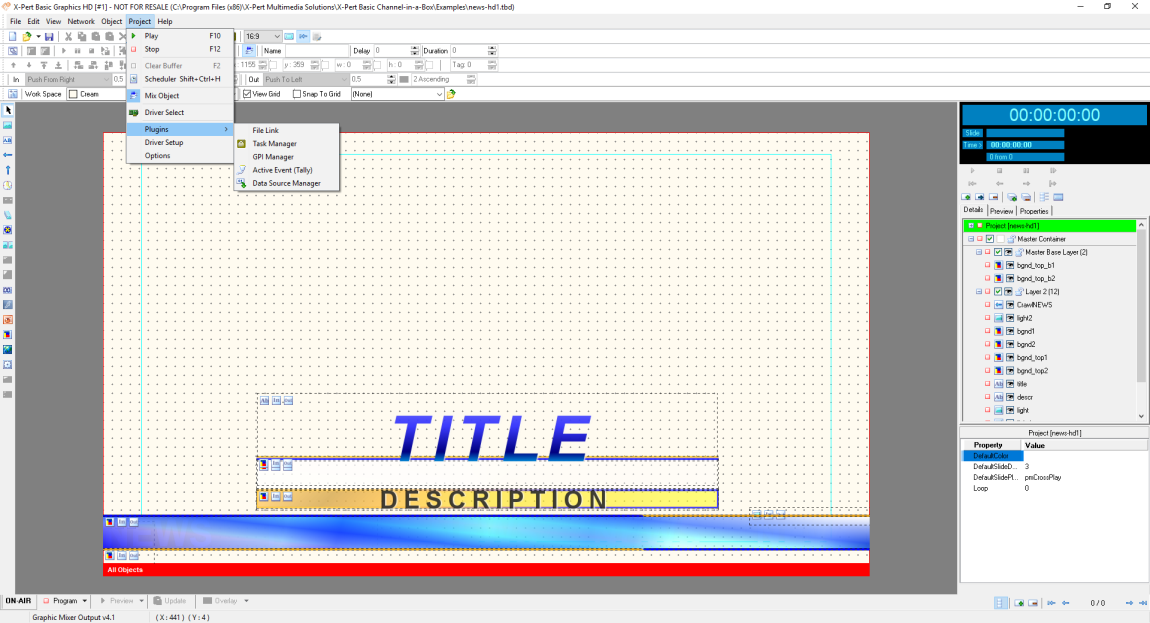The height and width of the screenshot is (623, 1150).
Task: Select the text object tool in sidebar
Action: (x=8, y=140)
